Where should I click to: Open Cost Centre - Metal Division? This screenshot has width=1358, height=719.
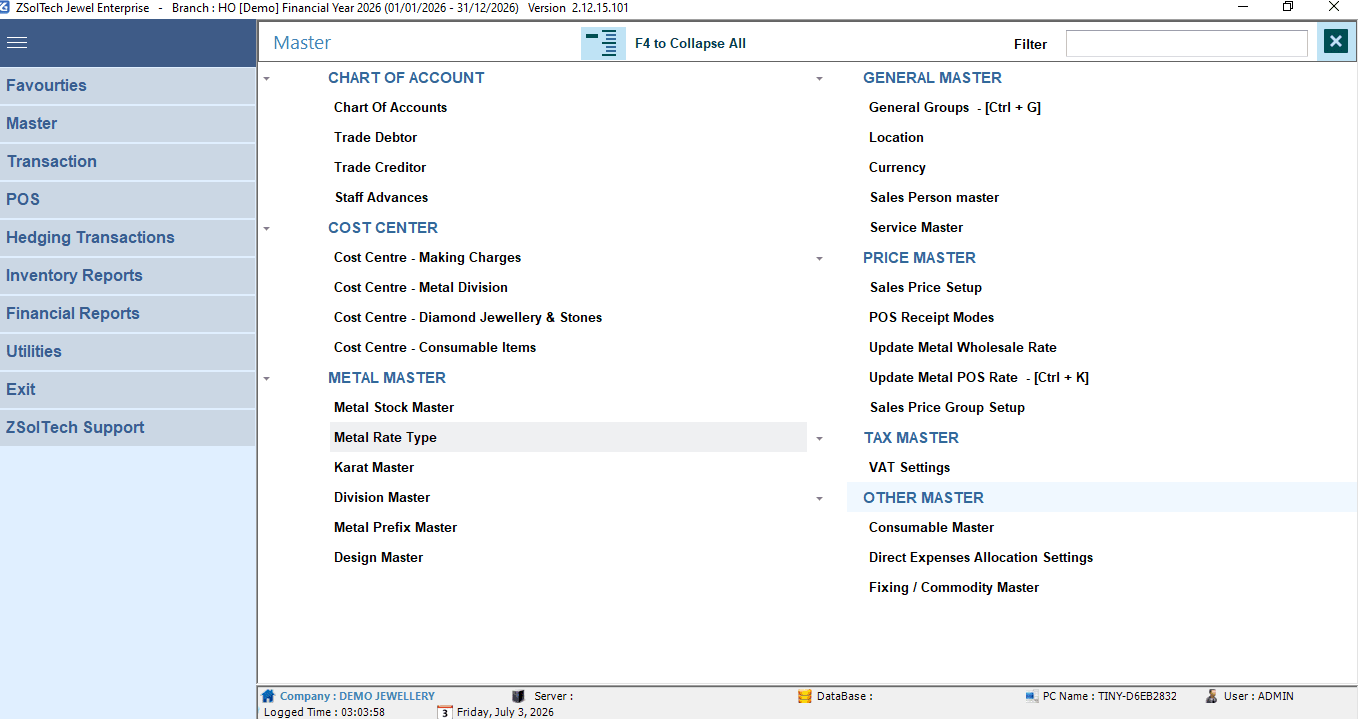coord(421,287)
